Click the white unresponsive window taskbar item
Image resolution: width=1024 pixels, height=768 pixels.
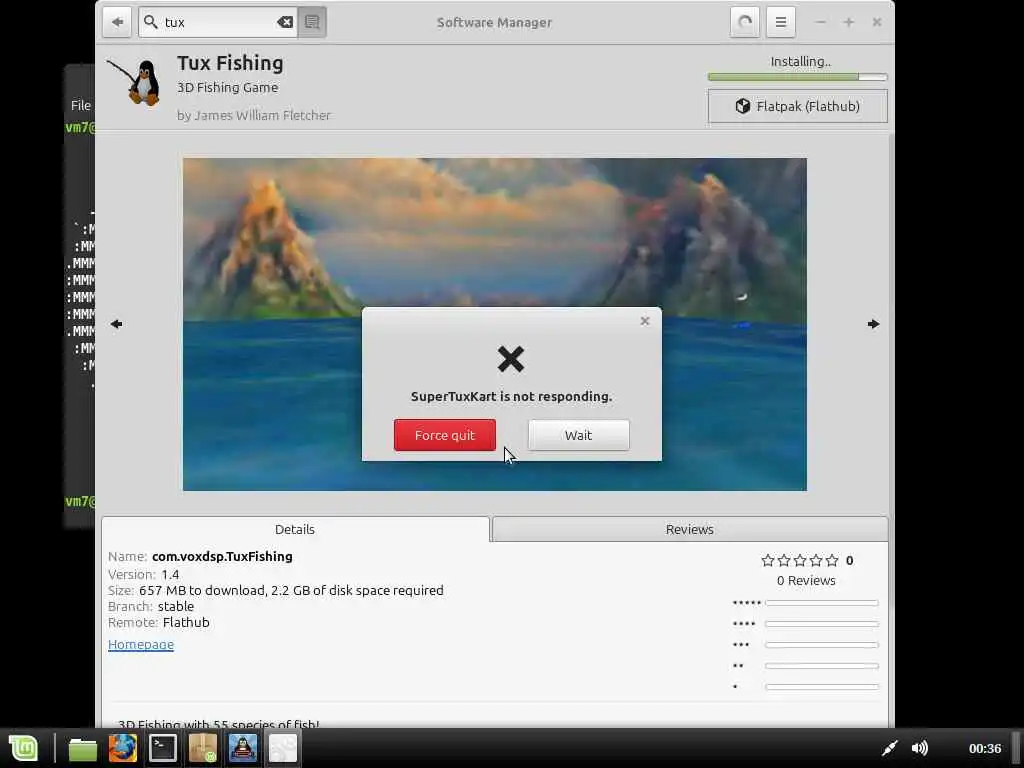pyautogui.click(x=283, y=748)
